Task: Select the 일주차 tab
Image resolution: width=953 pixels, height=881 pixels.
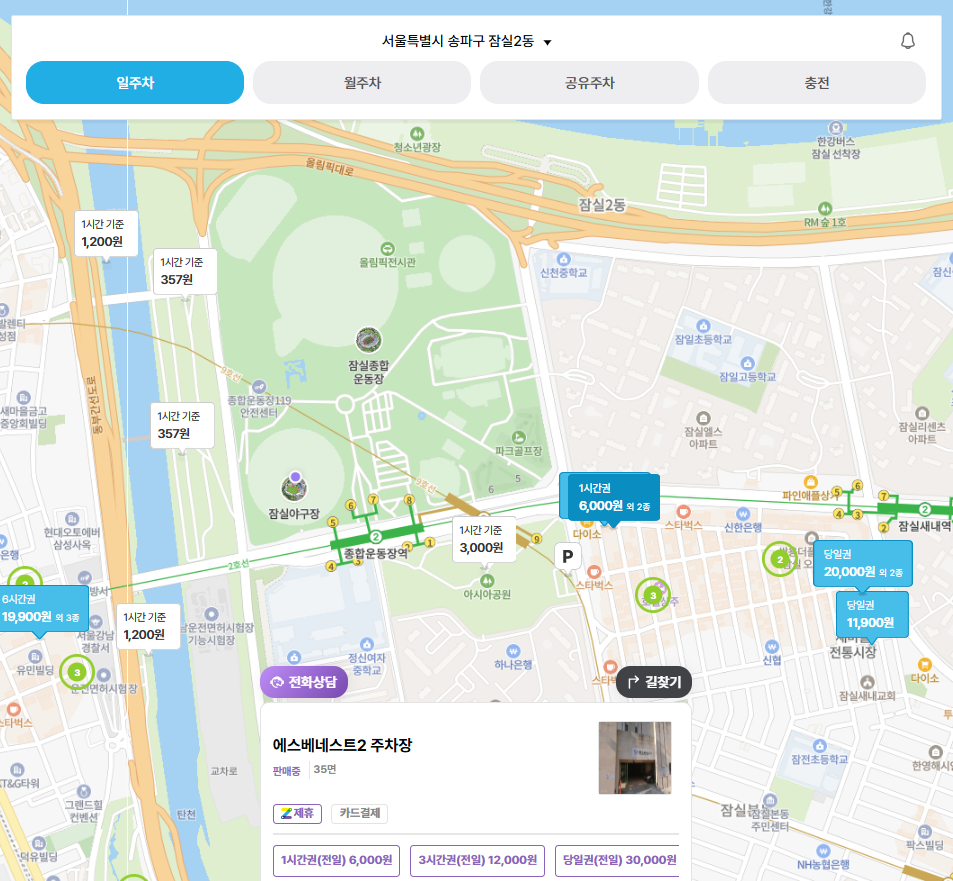Action: 135,83
